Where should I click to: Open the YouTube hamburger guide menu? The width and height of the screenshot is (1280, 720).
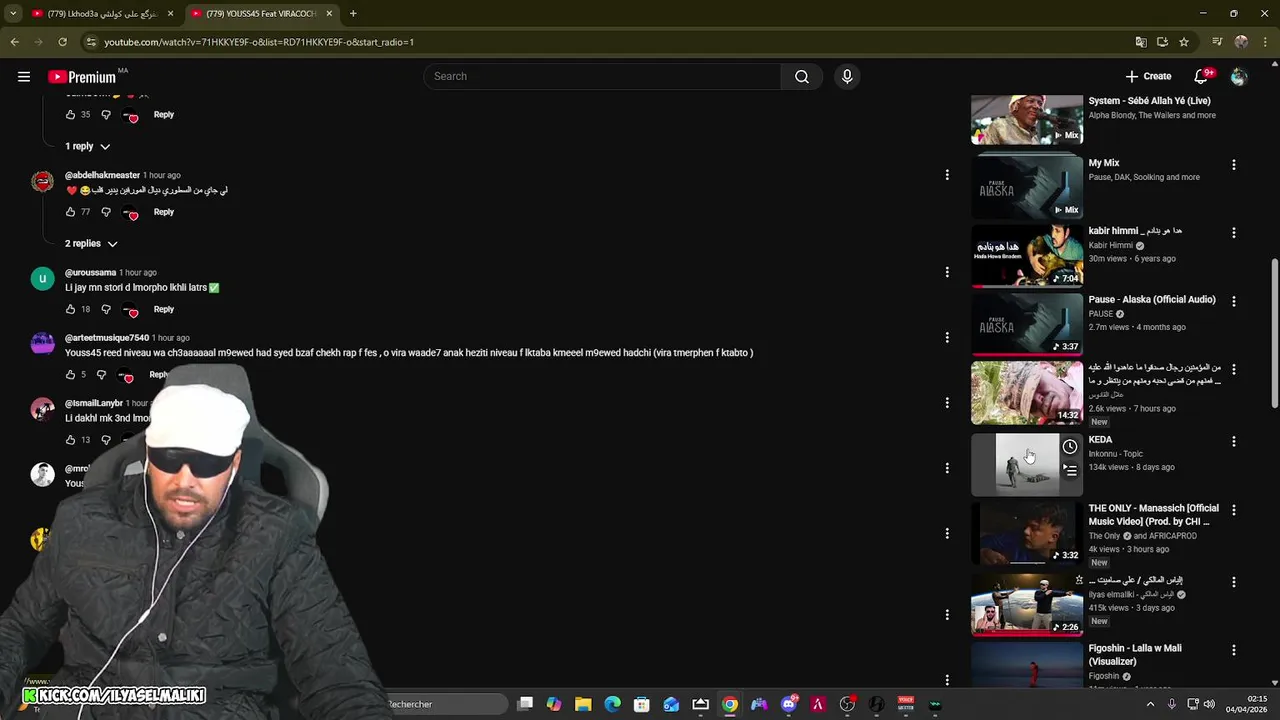24,76
